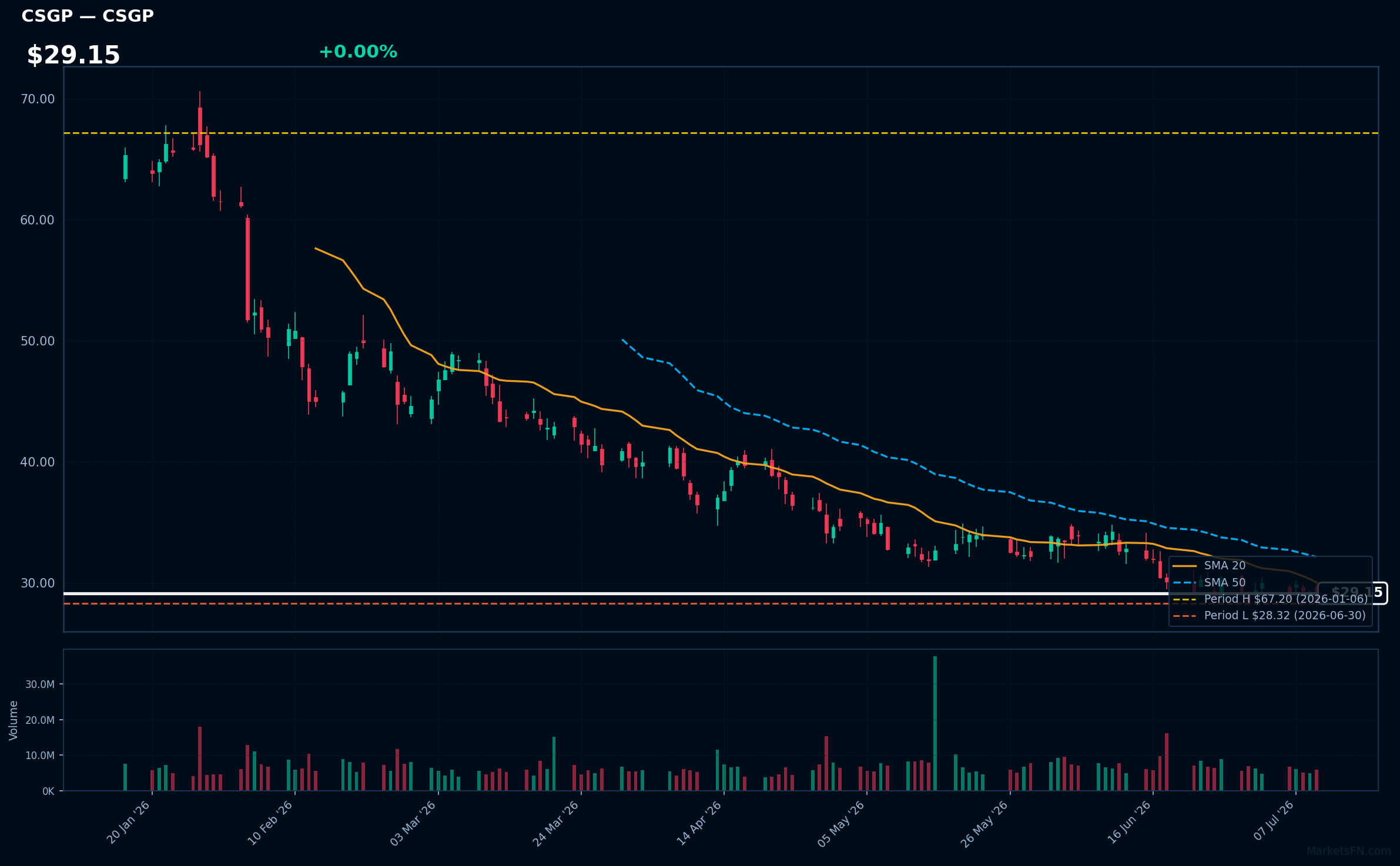1400x866 pixels.
Task: Click the 20 Jan '26 date label
Action: point(128,823)
